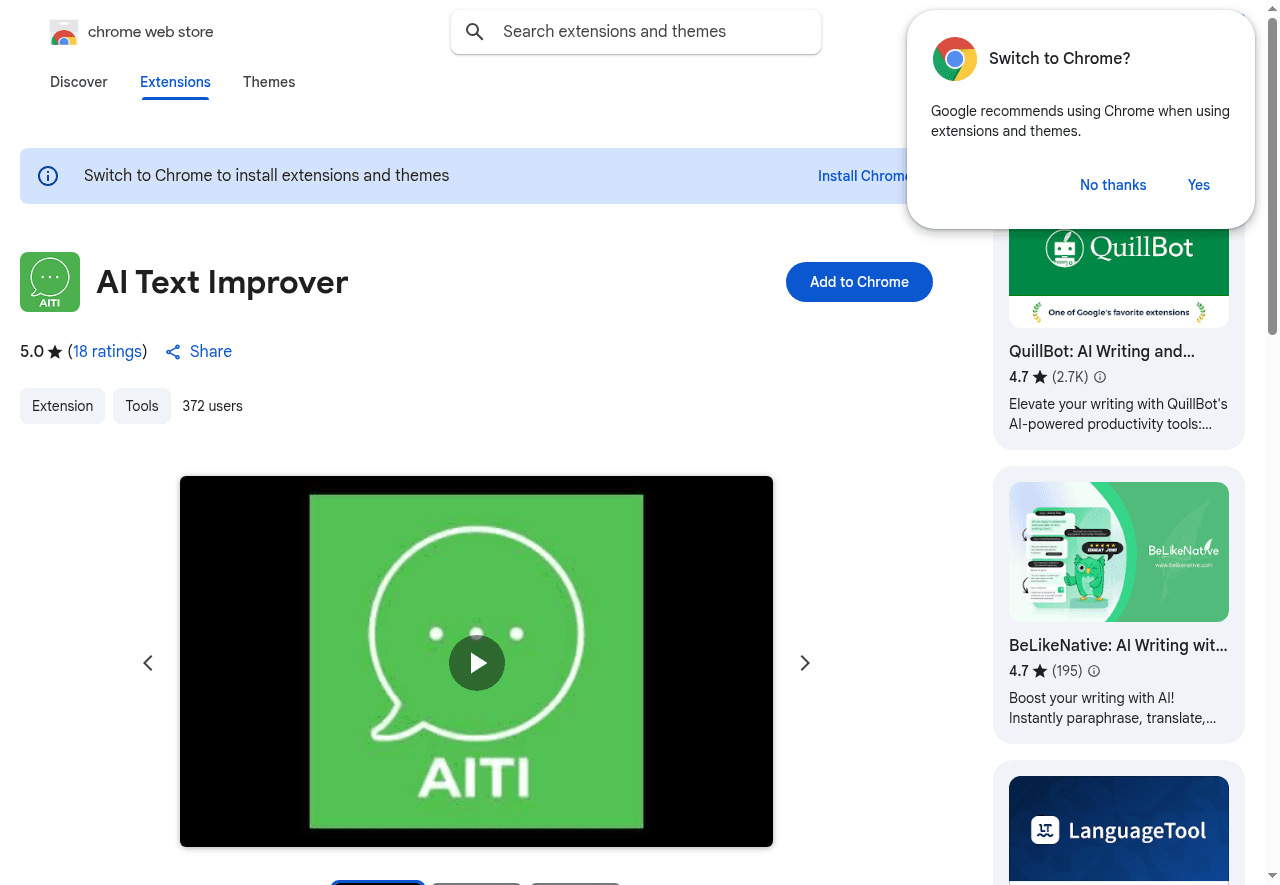Go back in the carousel with the left arrow
The height and width of the screenshot is (885, 1280).
(147, 662)
